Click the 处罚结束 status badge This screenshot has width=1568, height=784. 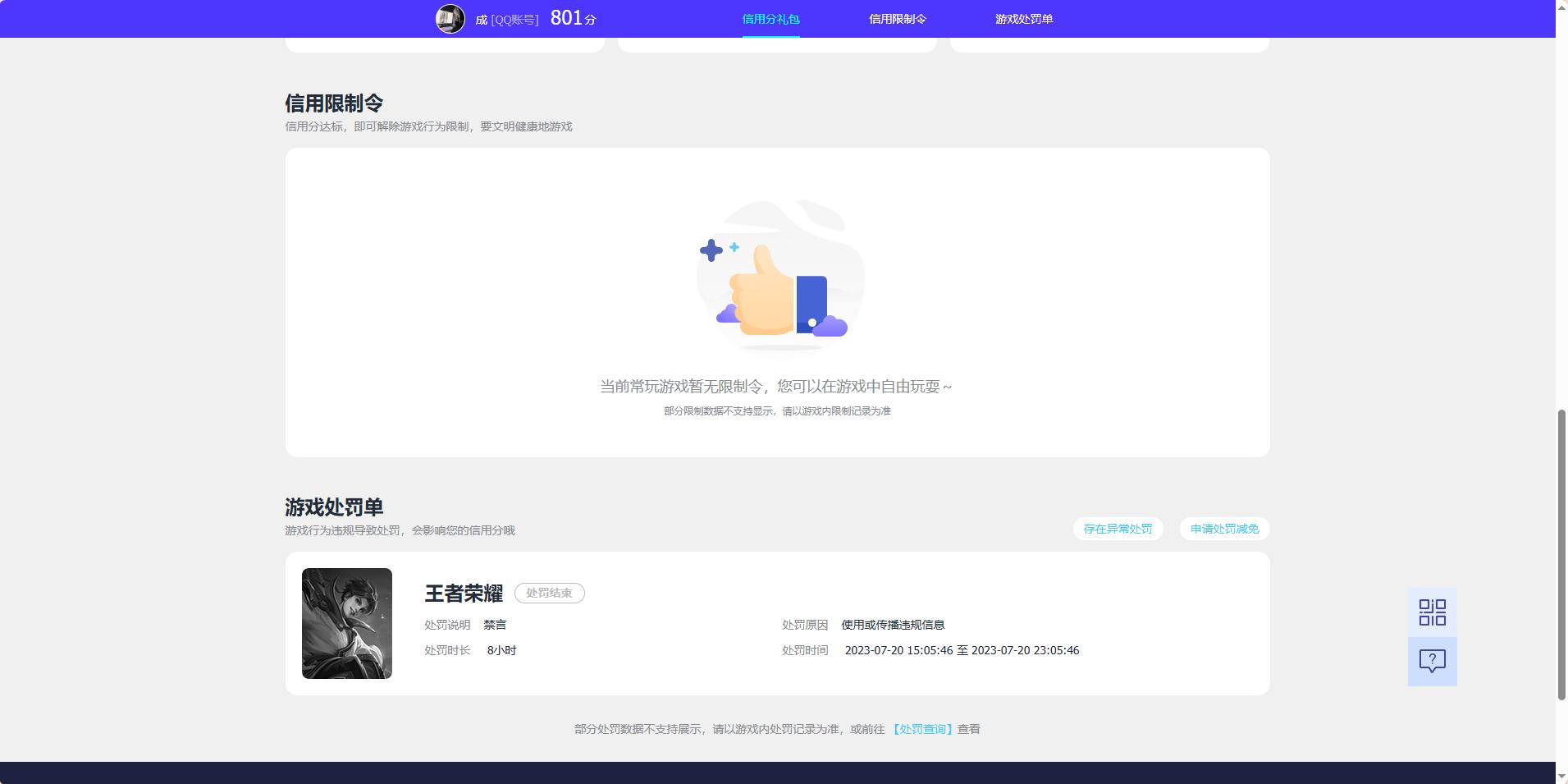click(x=549, y=593)
